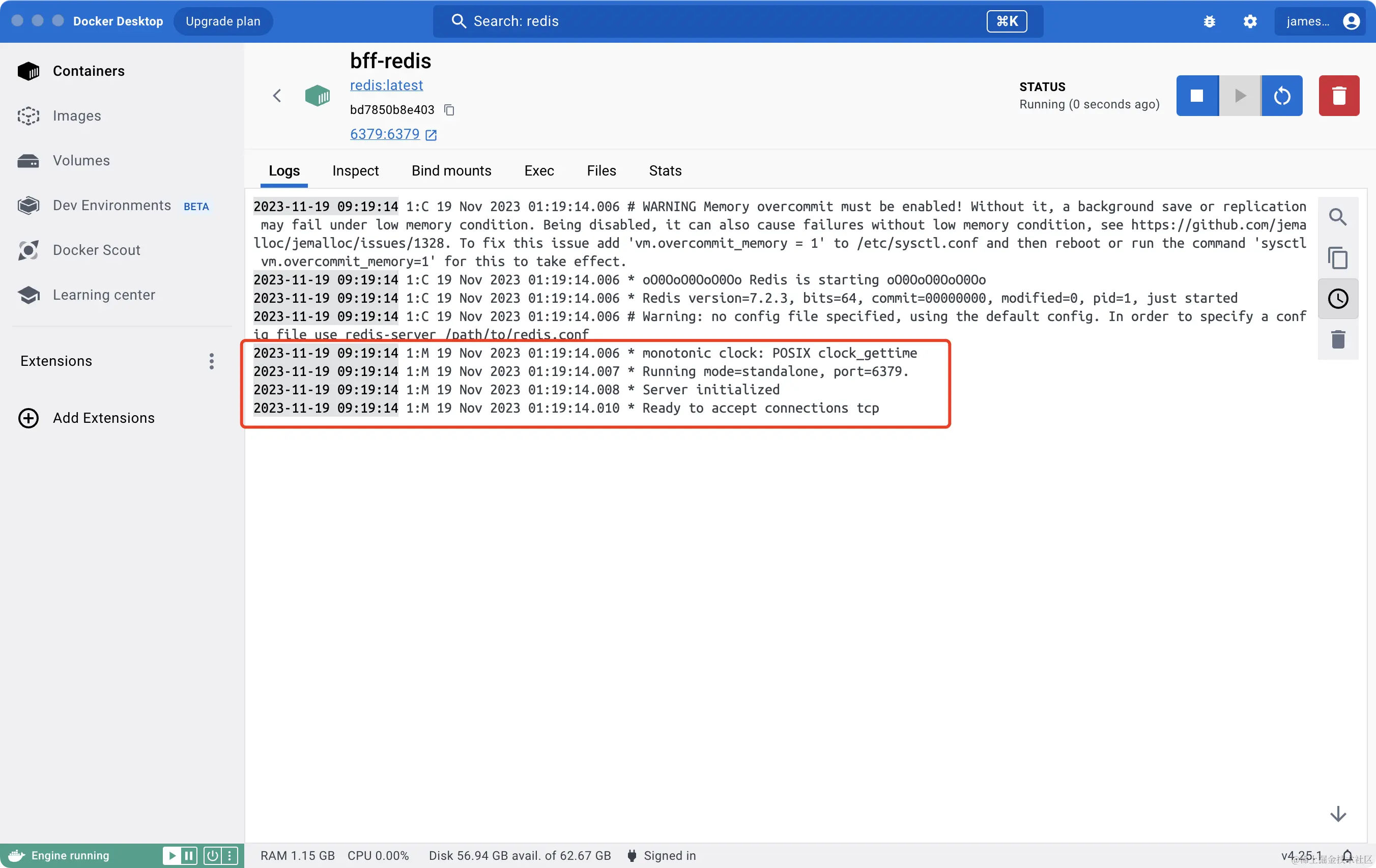
Task: Switch to the Stats tab
Action: click(x=665, y=170)
